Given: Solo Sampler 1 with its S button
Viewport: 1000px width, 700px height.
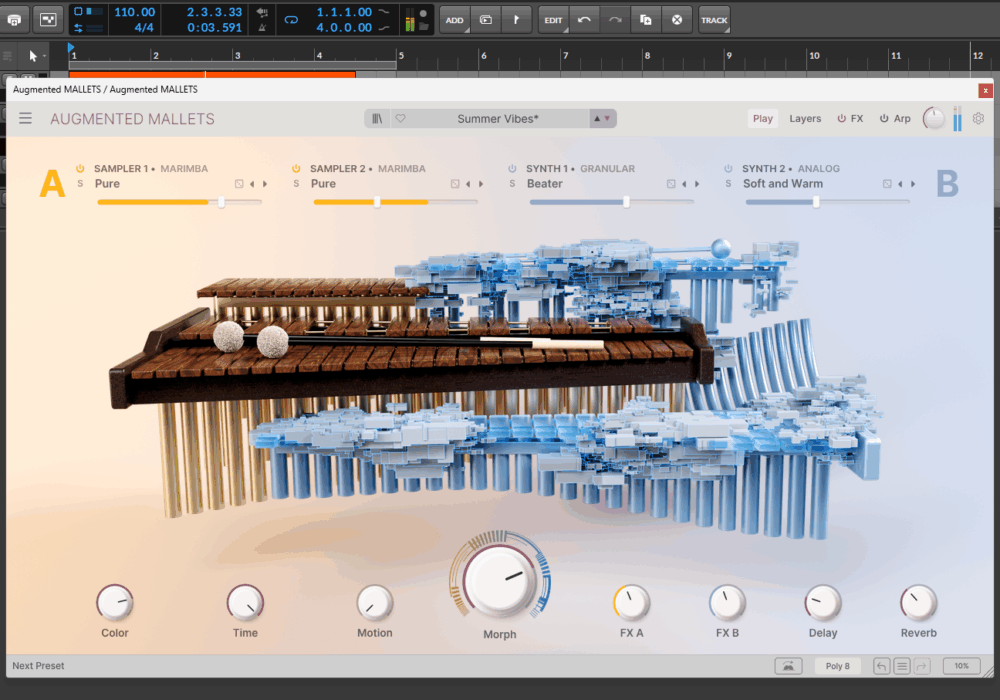Looking at the screenshot, I should (x=80, y=184).
